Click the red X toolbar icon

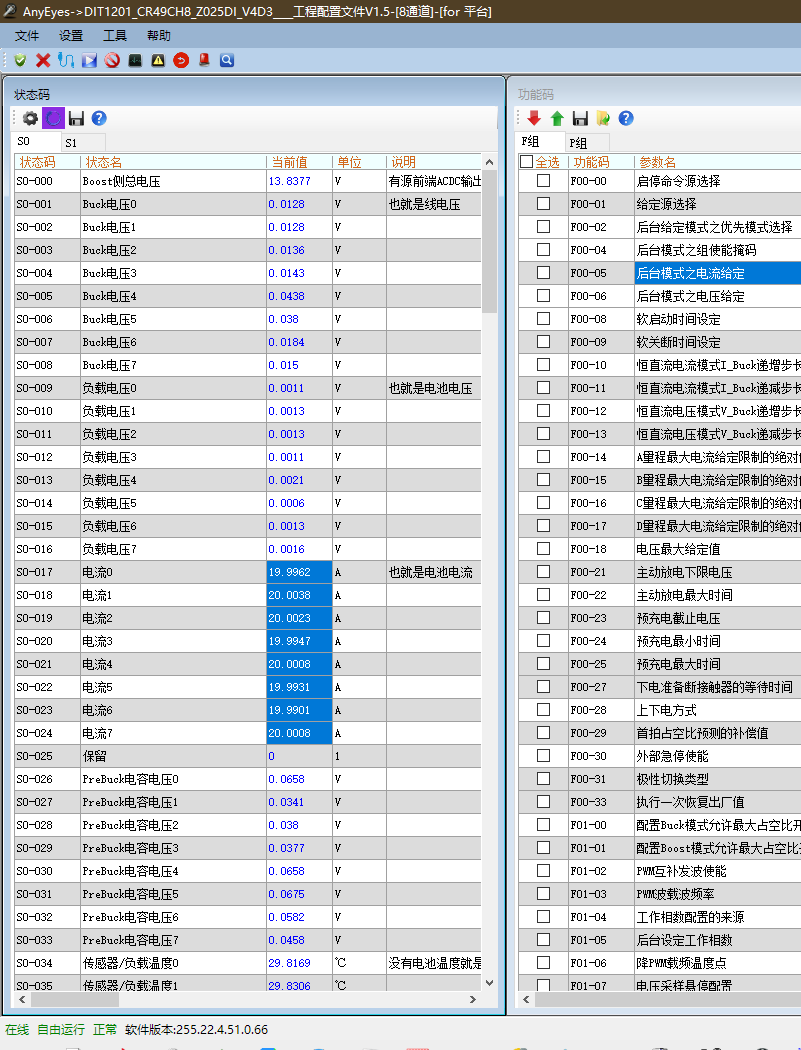[43, 60]
